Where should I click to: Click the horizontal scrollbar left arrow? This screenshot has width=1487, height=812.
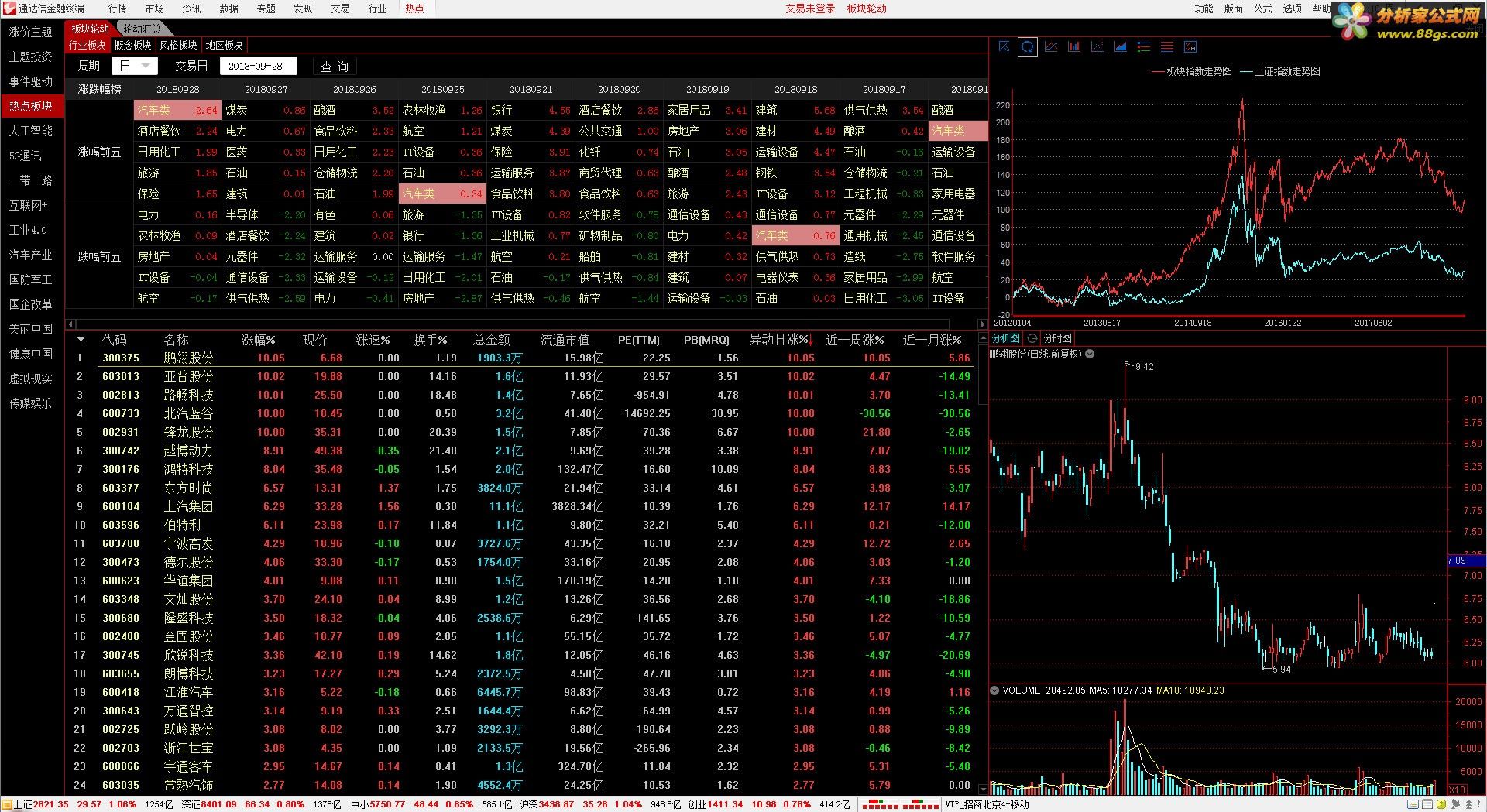70,324
